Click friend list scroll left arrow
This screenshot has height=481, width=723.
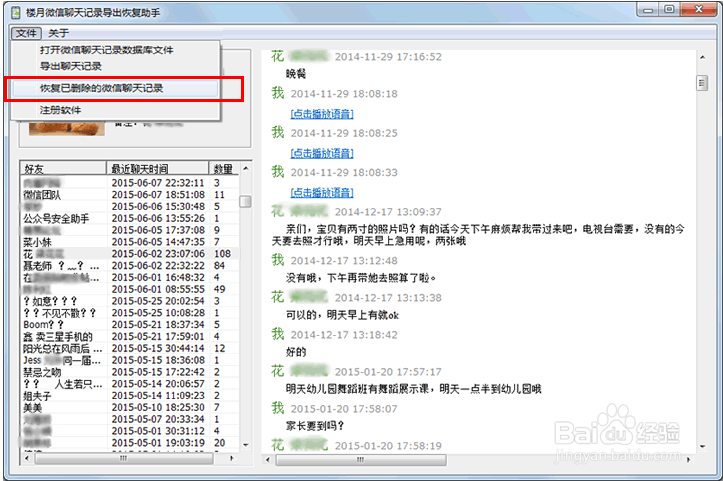tap(27, 458)
